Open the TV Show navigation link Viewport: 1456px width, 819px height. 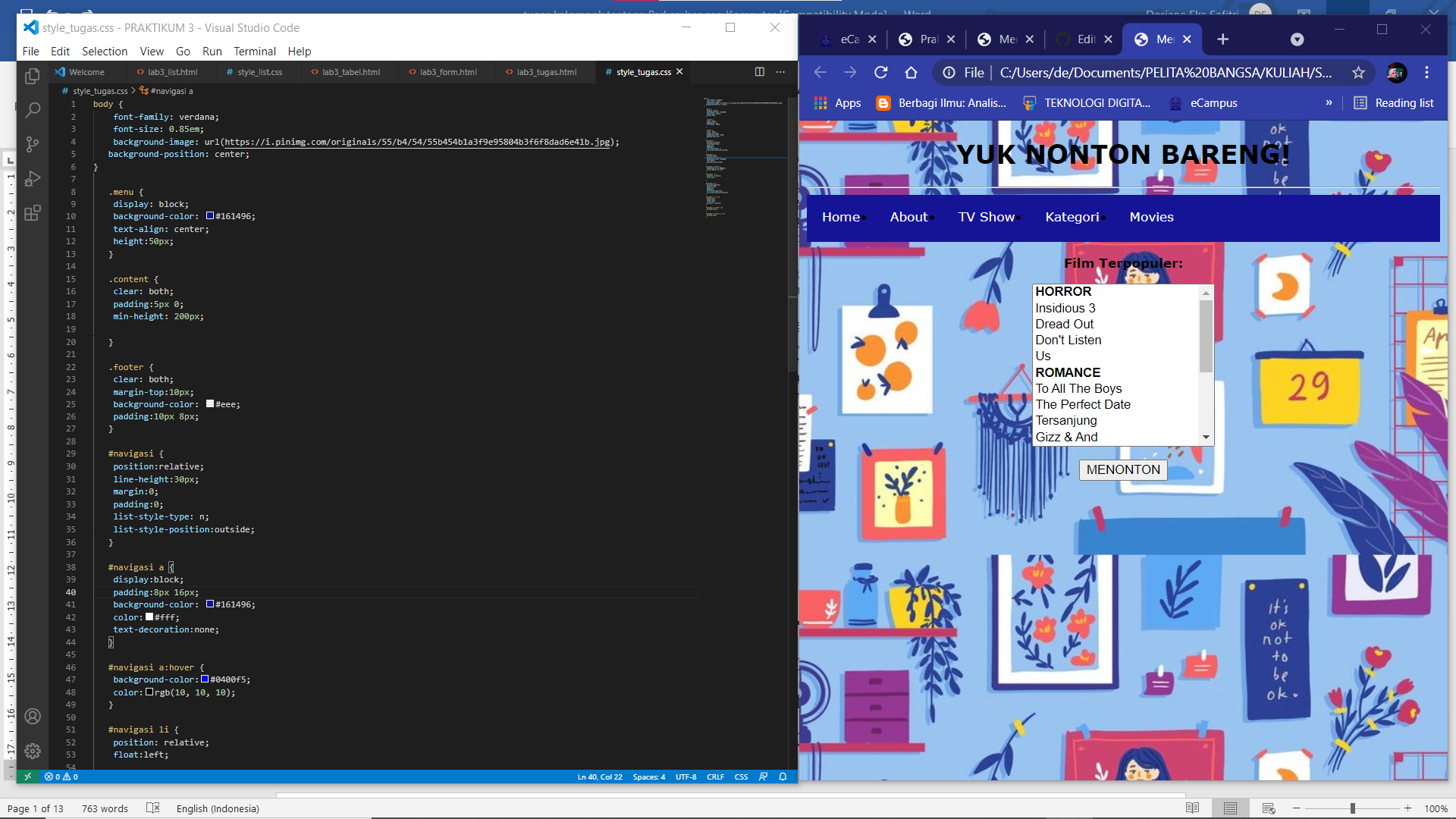tap(986, 217)
